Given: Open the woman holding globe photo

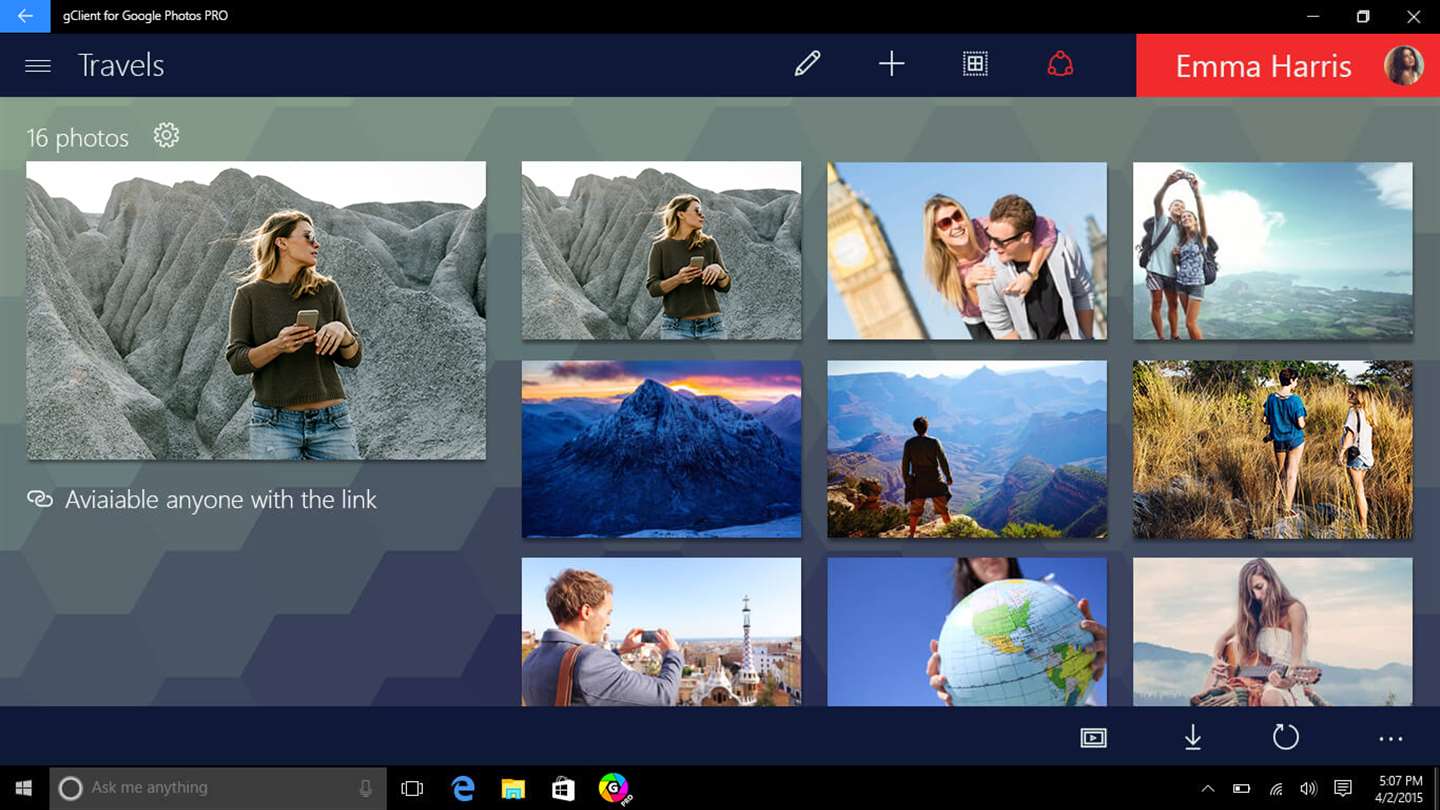Looking at the screenshot, I should 967,632.
